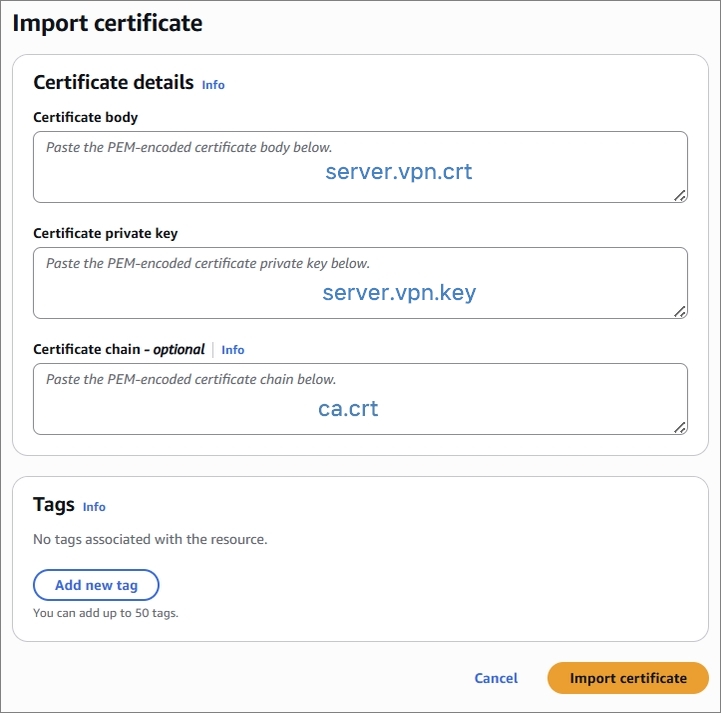Open Info link beside Certificate details
Viewport: 721px width, 713px height.
213,85
